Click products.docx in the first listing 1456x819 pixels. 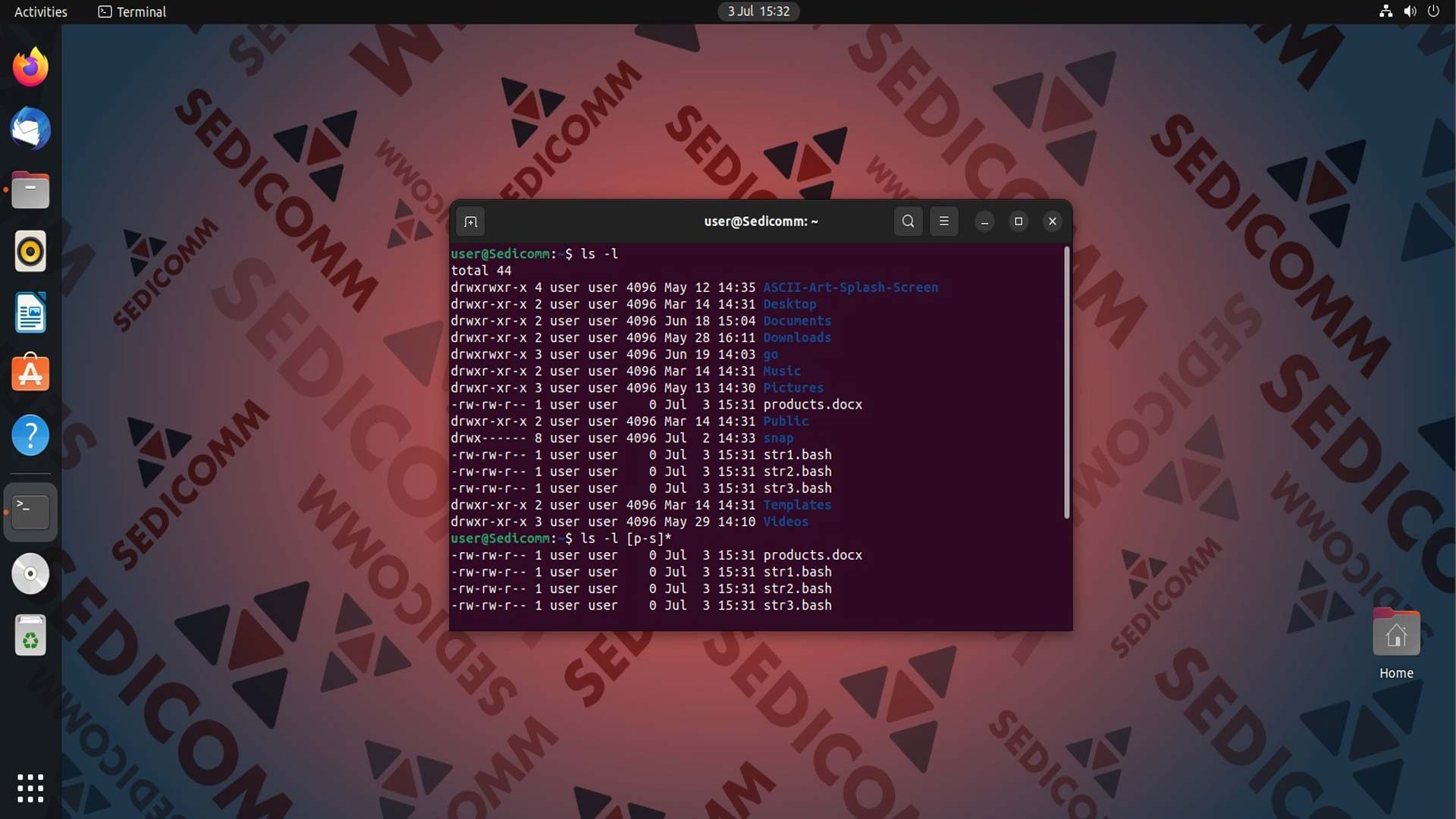click(813, 404)
